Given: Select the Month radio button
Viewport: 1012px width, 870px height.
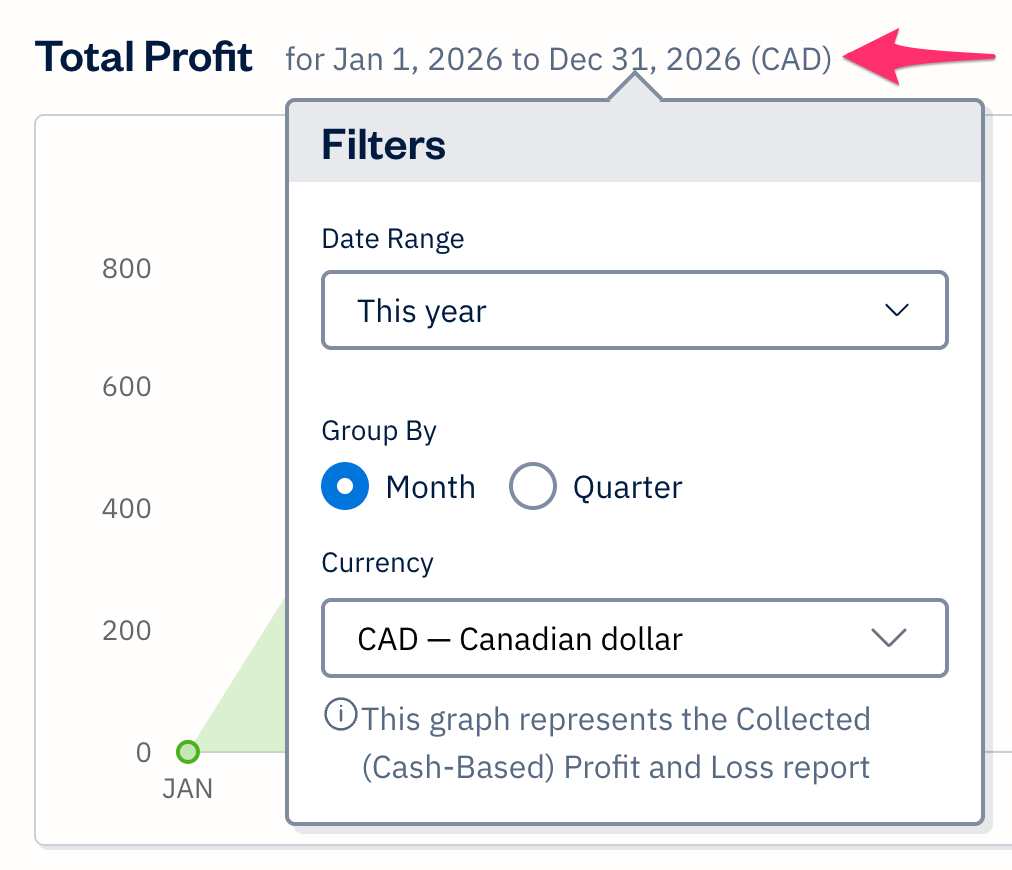Looking at the screenshot, I should [345, 487].
